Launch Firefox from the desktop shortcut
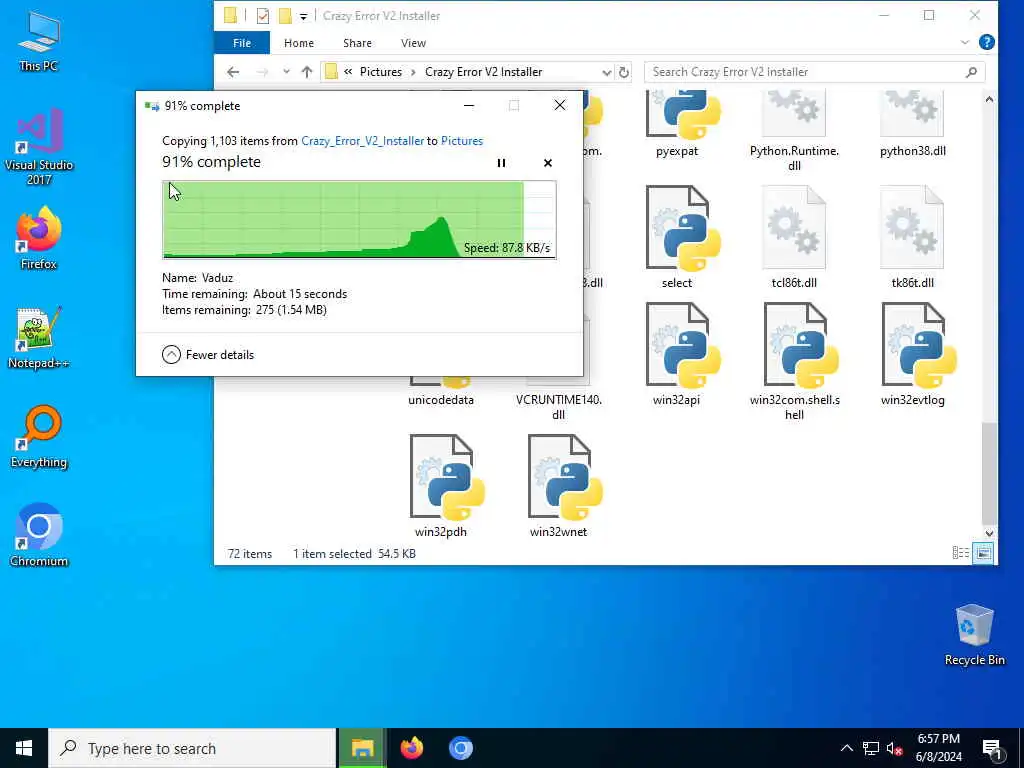 click(x=39, y=238)
